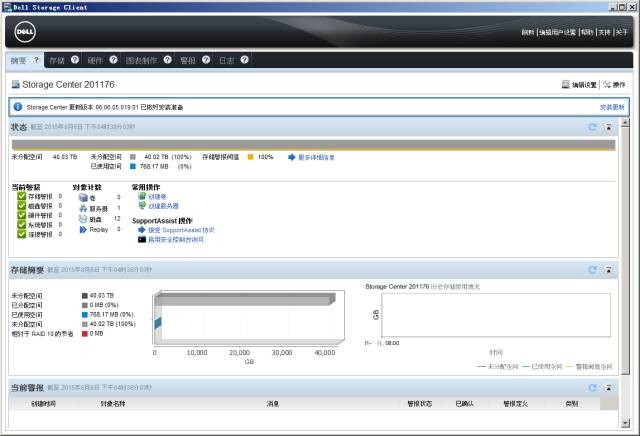The width and height of the screenshot is (640, 436).
Task: Click red swatch beside 0 MB RAID 10 savings
Action: (x=85, y=334)
